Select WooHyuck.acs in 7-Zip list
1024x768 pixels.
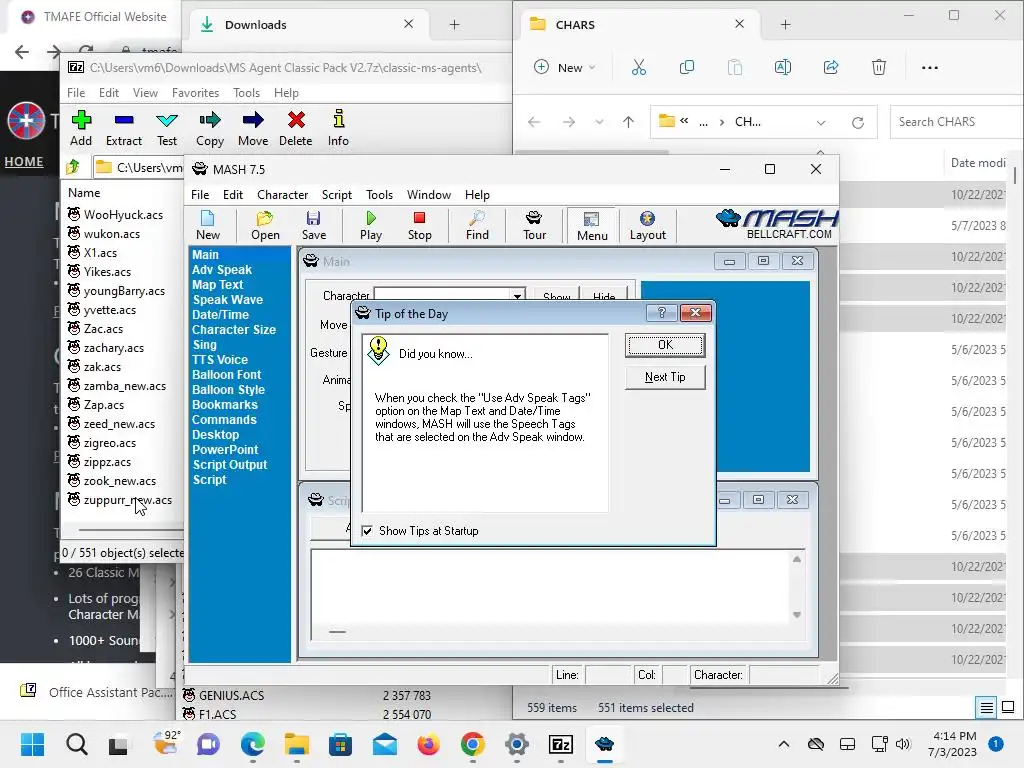123,215
